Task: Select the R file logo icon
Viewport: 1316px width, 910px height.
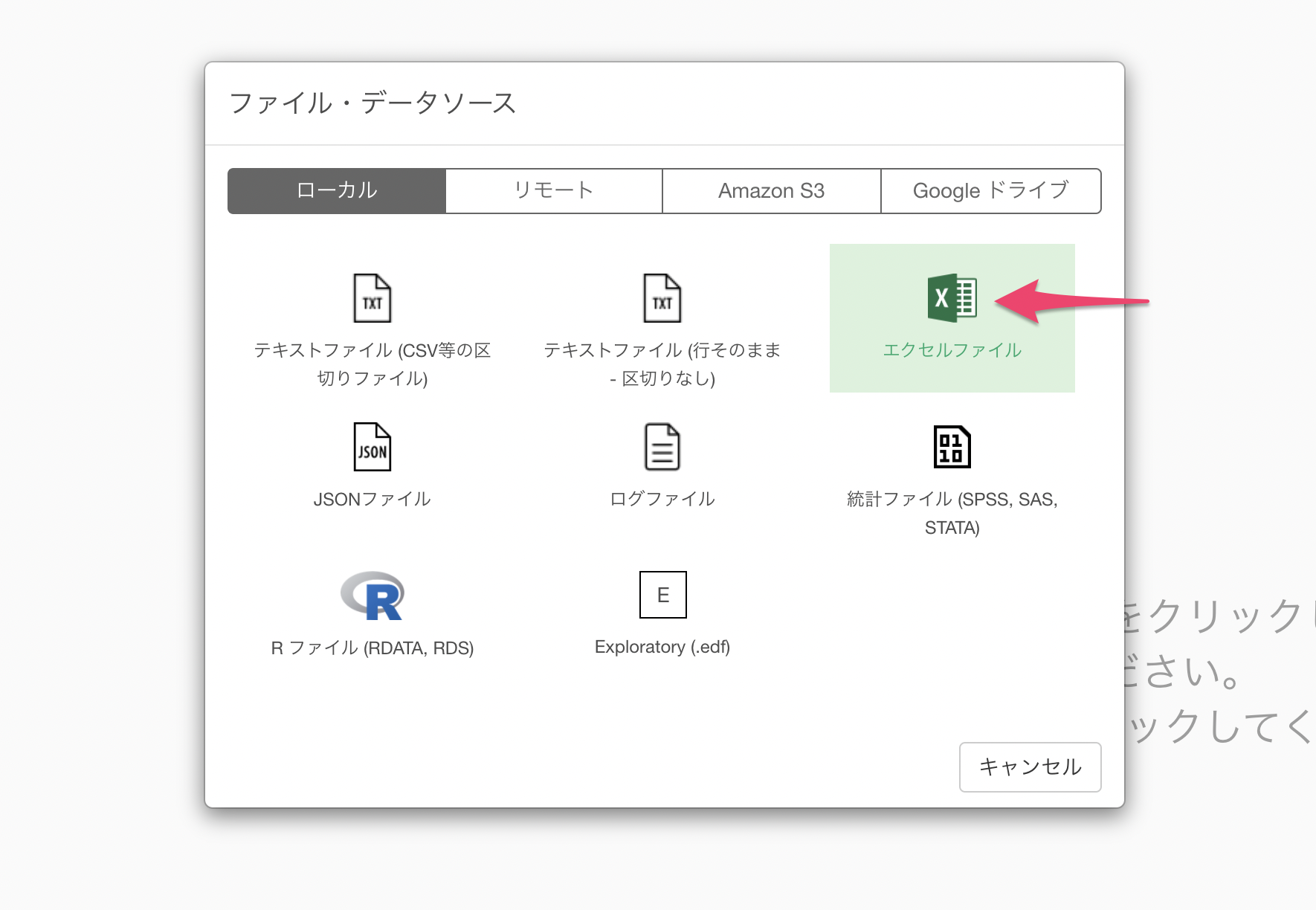Action: pyautogui.click(x=372, y=596)
